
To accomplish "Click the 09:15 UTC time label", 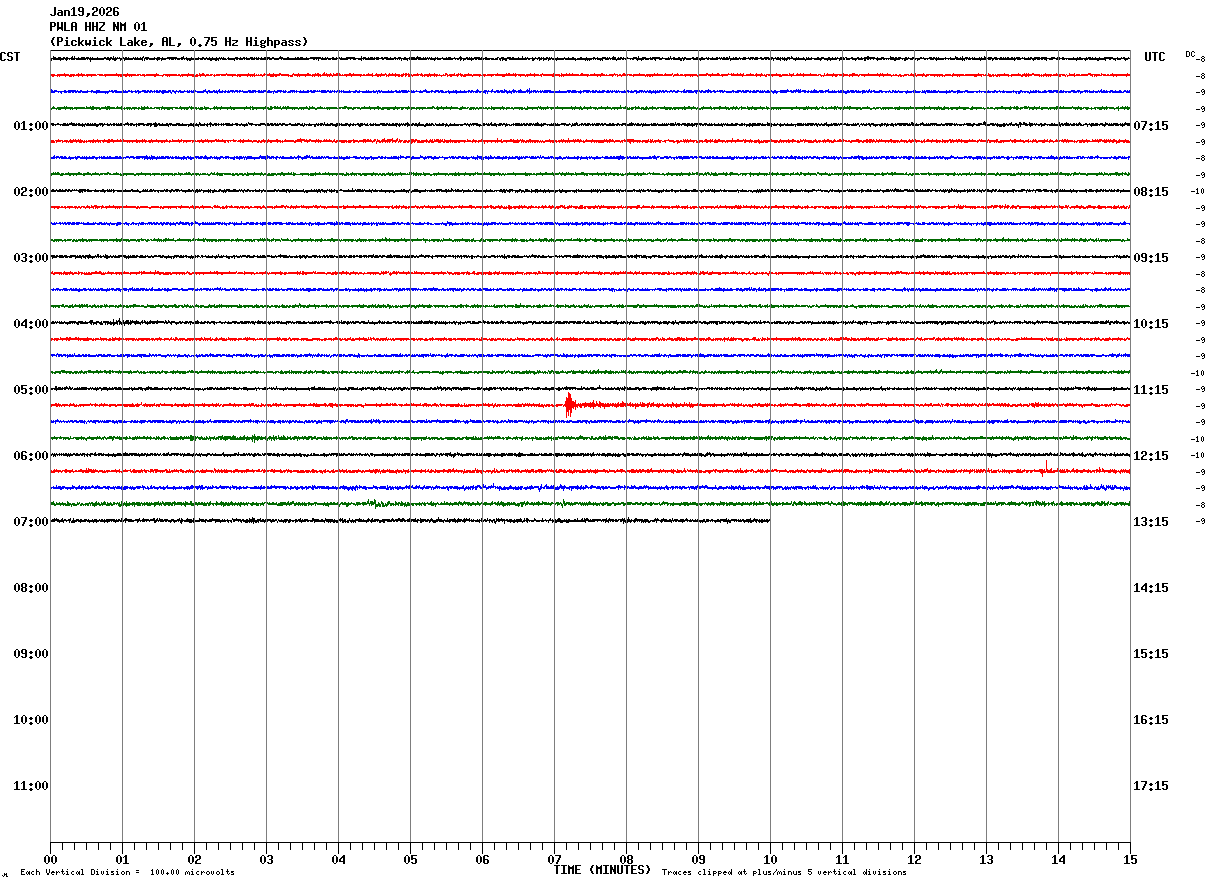I will tap(1151, 258).
